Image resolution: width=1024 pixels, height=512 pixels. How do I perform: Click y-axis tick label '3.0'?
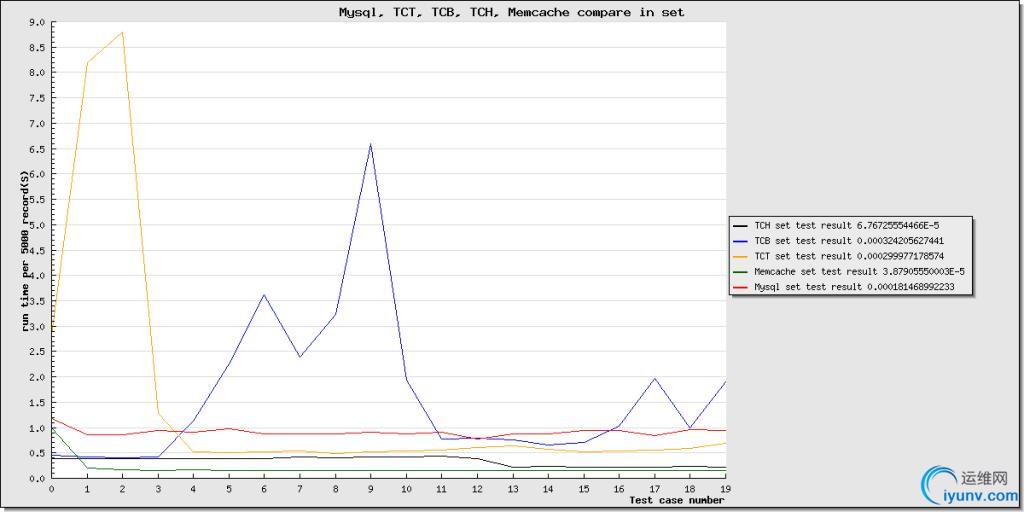point(38,327)
